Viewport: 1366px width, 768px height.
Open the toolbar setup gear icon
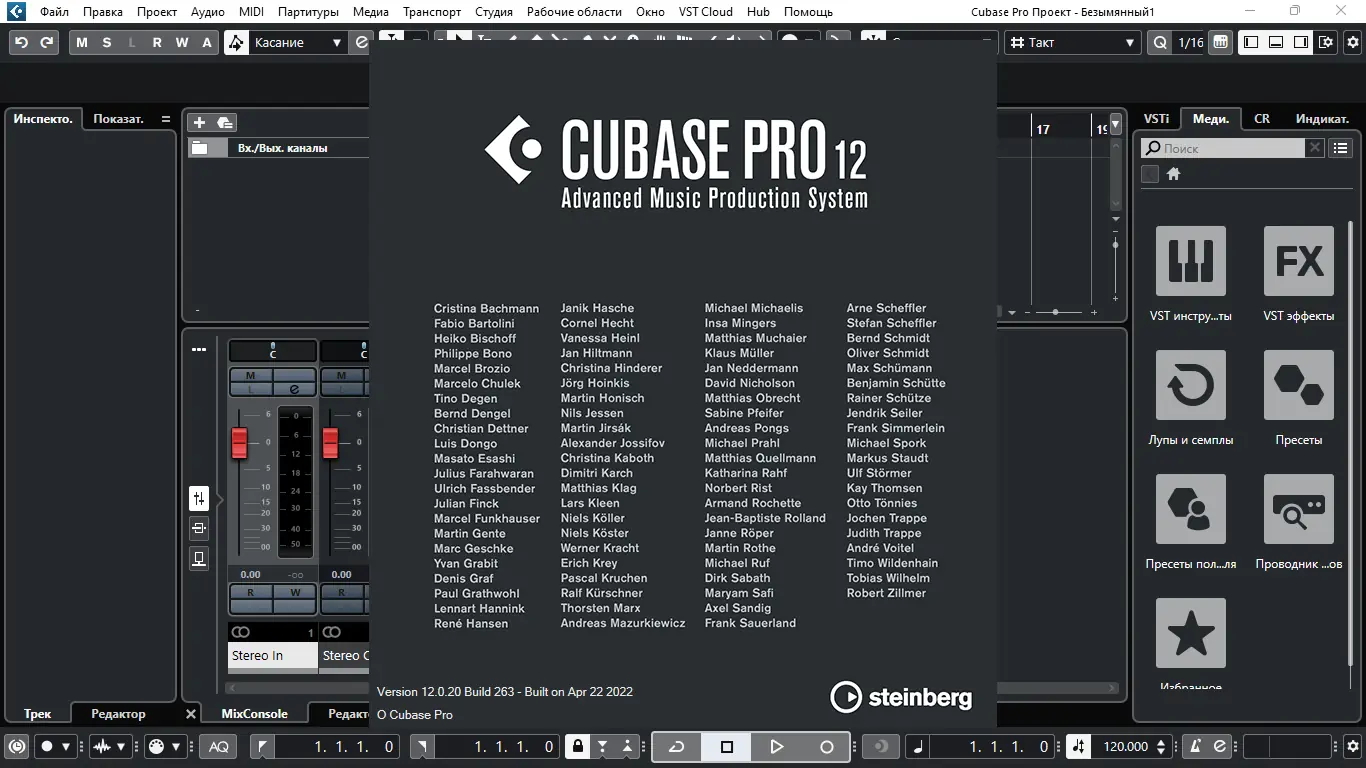pyautogui.click(x=1353, y=43)
